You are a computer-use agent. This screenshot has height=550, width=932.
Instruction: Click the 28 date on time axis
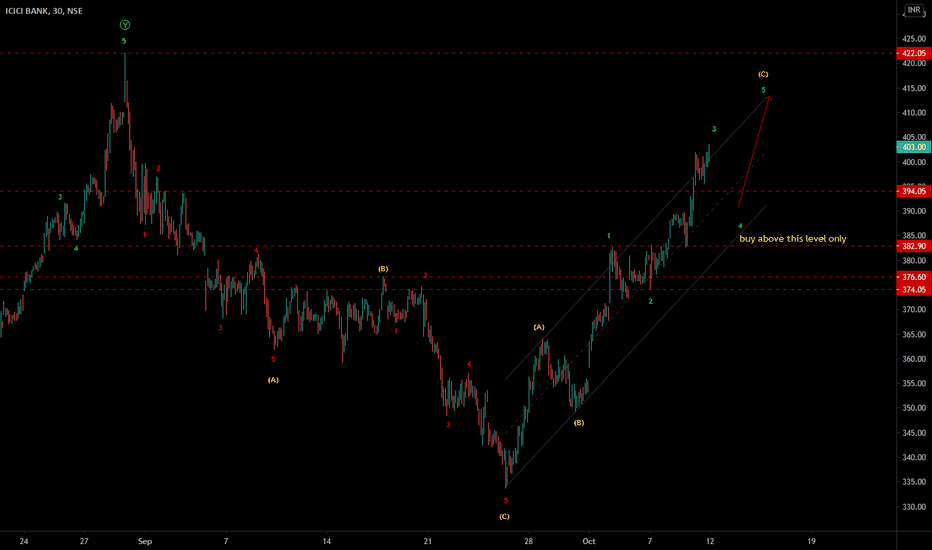[528, 541]
